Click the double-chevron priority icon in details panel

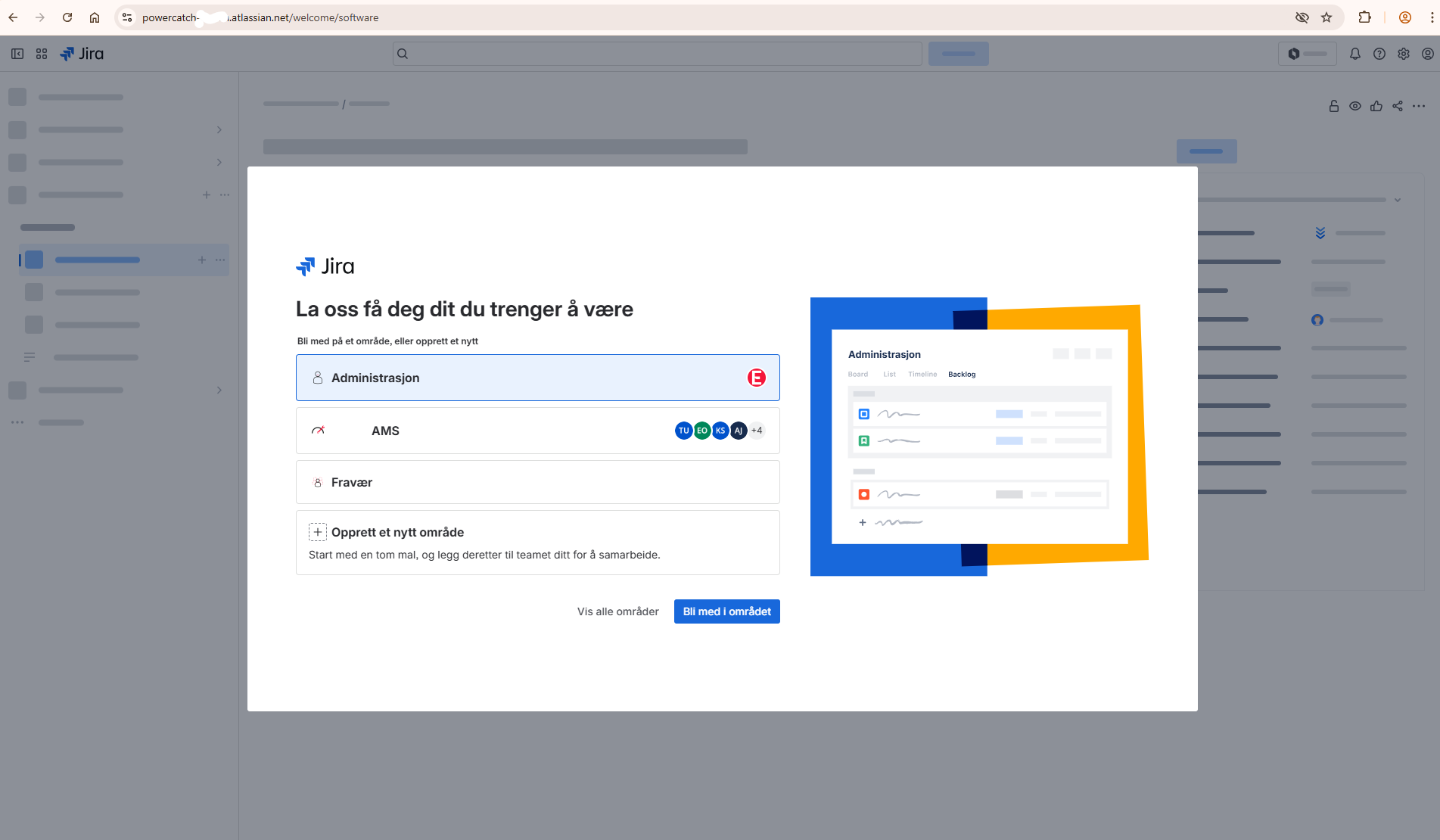click(1320, 233)
